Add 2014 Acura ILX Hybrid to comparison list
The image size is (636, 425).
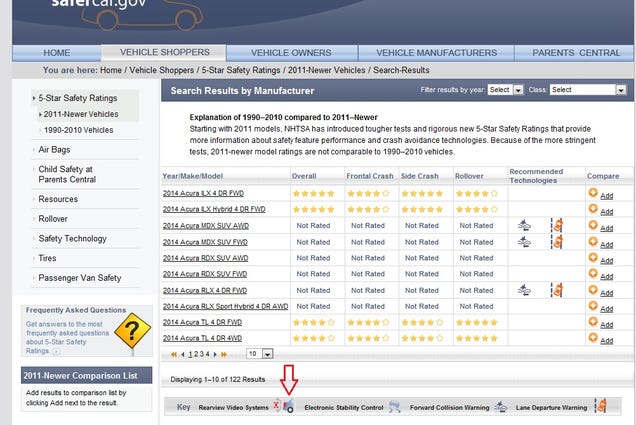point(601,210)
